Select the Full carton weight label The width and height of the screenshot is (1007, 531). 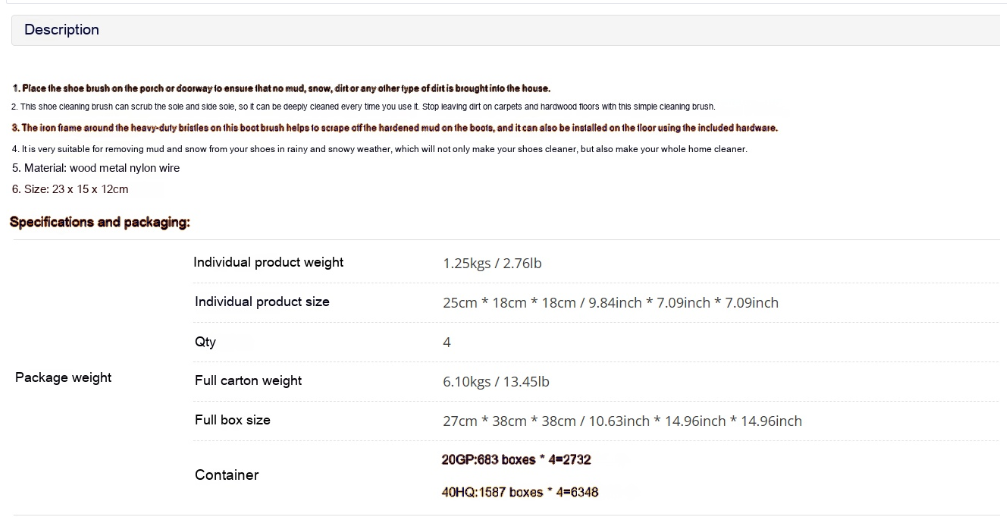[248, 381]
